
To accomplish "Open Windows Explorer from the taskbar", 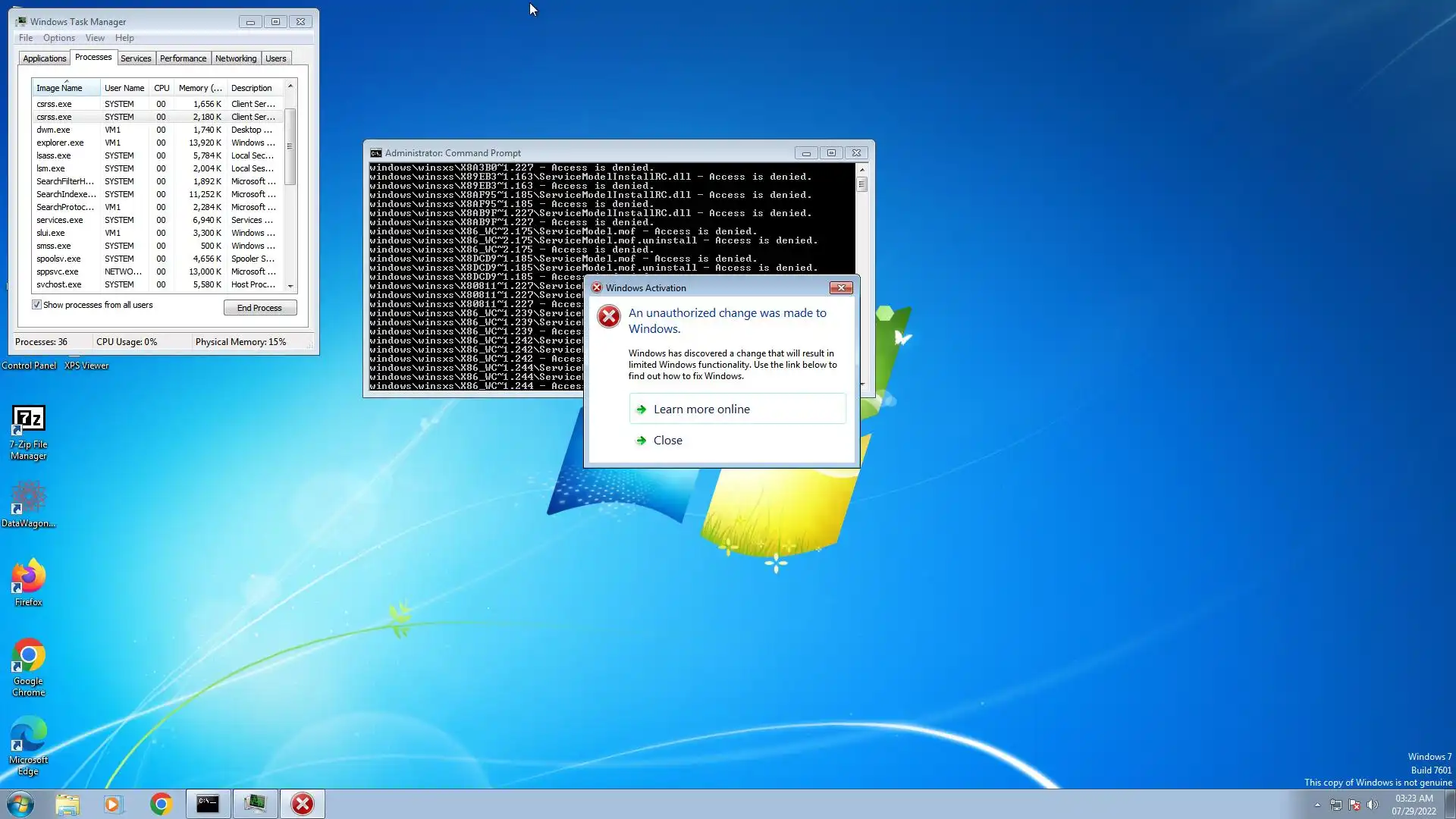I will click(x=67, y=804).
